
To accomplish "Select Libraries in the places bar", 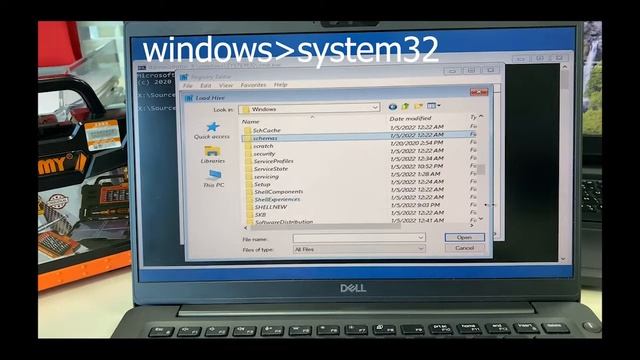I will pyautogui.click(x=213, y=156).
